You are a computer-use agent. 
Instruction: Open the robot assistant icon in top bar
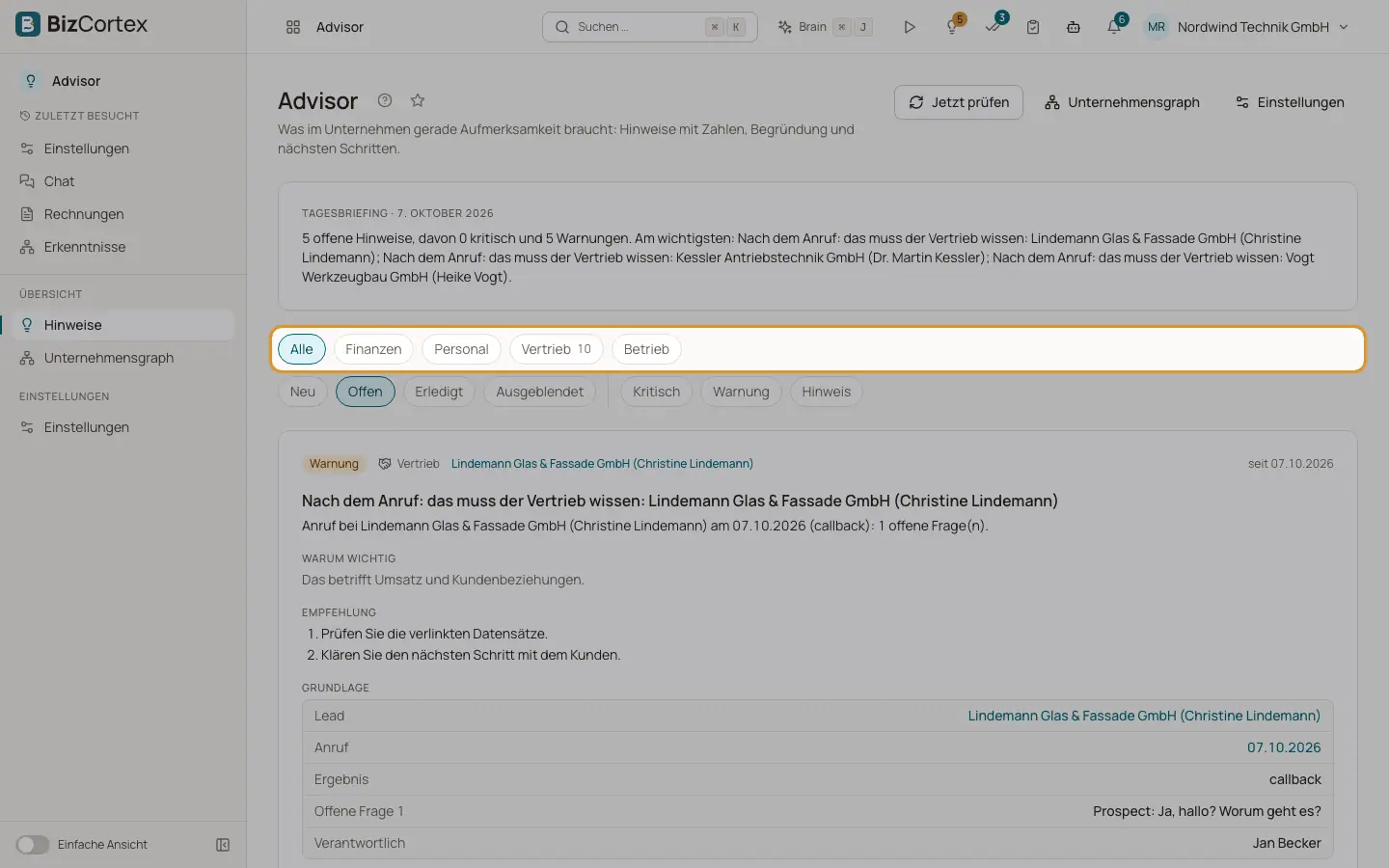pyautogui.click(x=1074, y=27)
